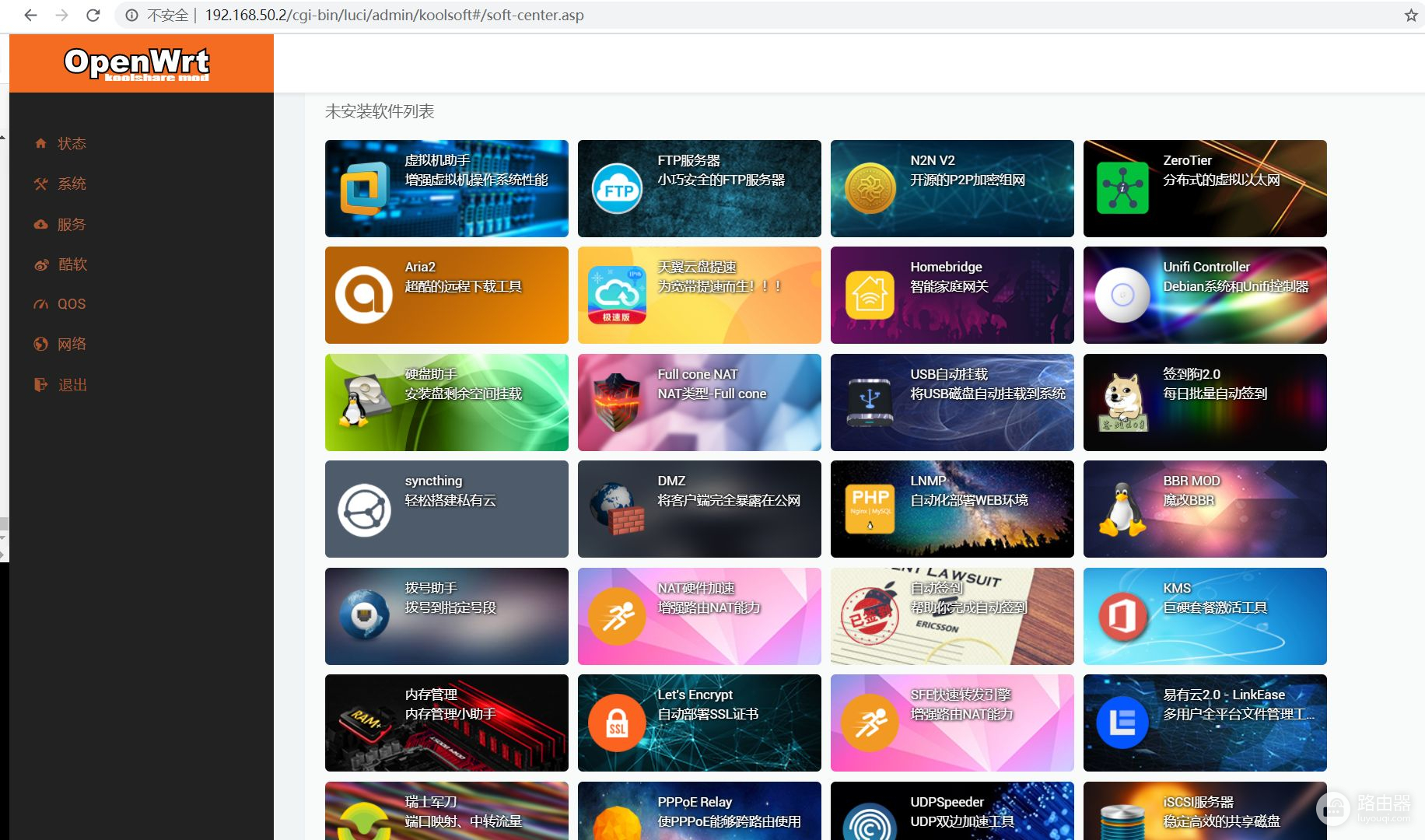Image resolution: width=1425 pixels, height=840 pixels.
Task: Select the Homebridge yellow house icon
Action: tap(870, 296)
